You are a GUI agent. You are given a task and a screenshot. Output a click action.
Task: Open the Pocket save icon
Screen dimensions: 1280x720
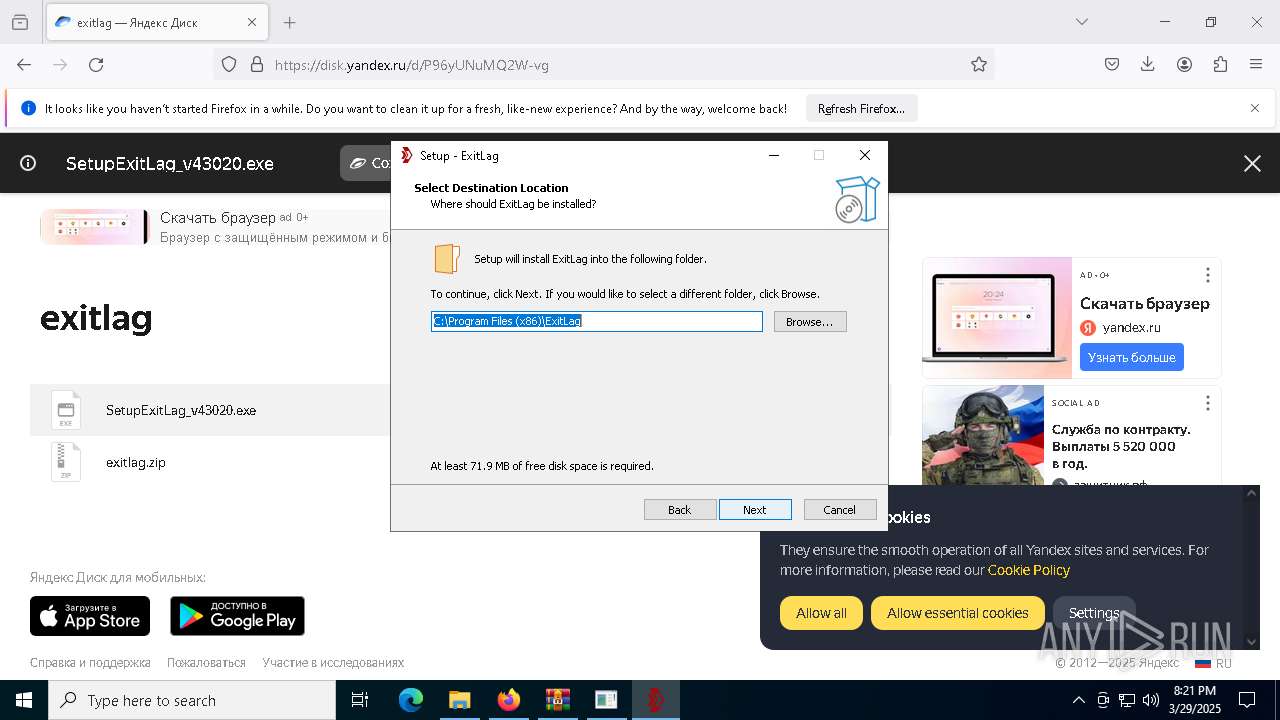tap(1112, 64)
